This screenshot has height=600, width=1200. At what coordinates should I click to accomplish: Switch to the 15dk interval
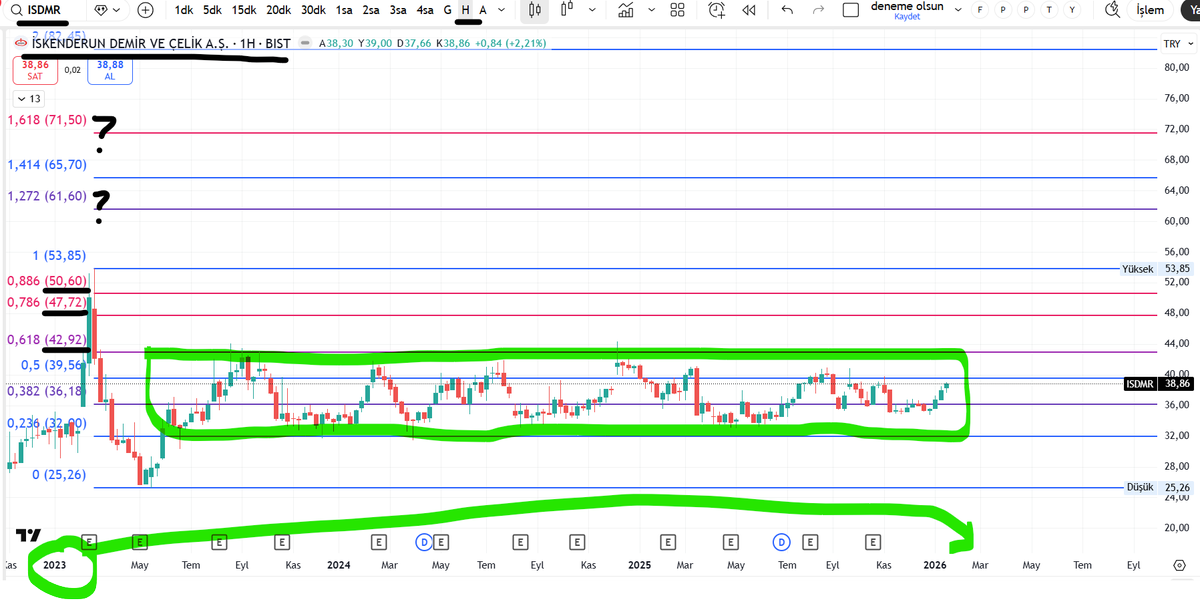point(244,10)
